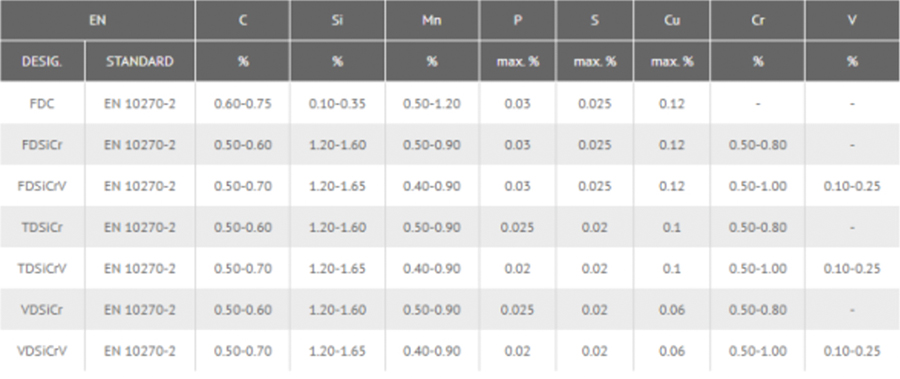Image resolution: width=900 pixels, height=379 pixels.
Task: Click FDC carbon value 0.60-0.75
Action: click(243, 104)
